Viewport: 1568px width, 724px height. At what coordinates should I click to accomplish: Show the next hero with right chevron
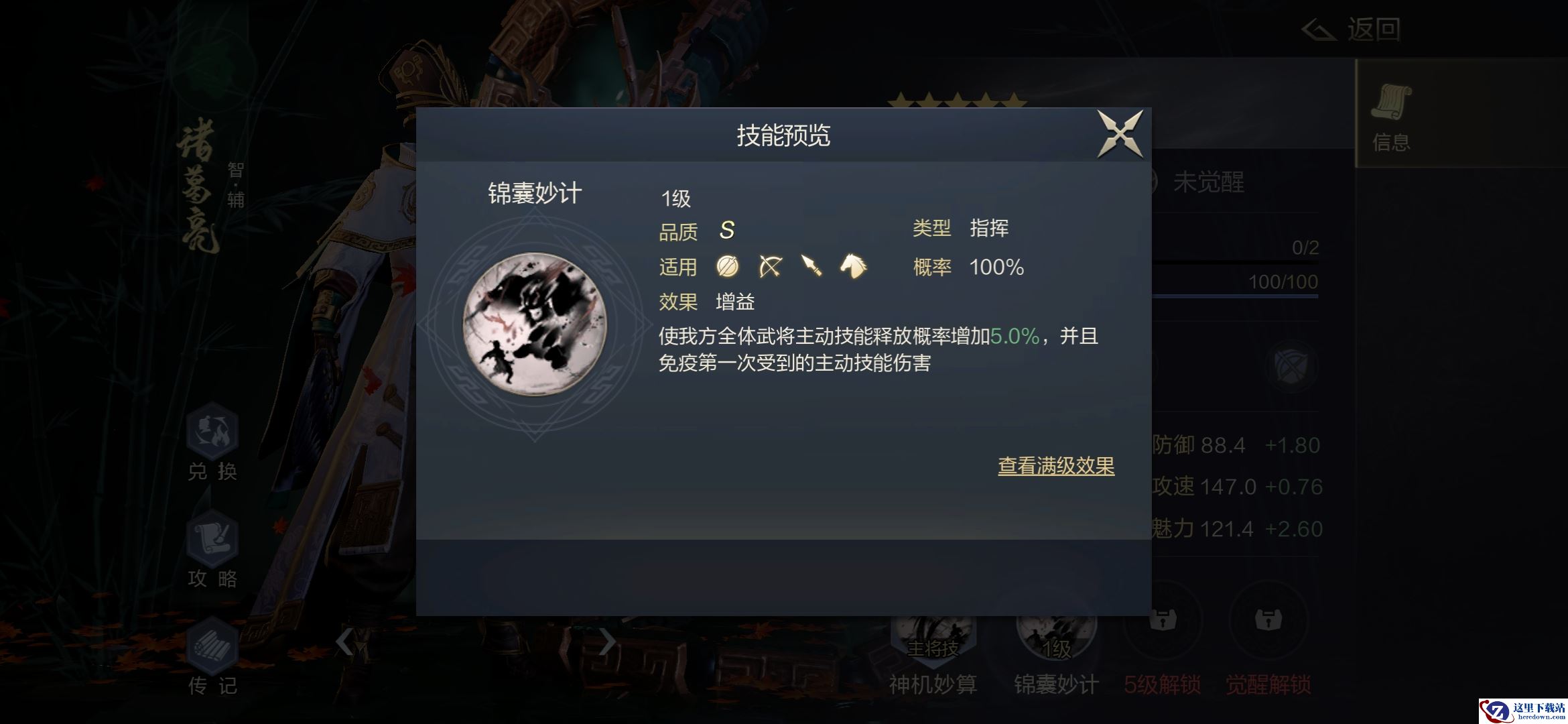click(x=606, y=642)
